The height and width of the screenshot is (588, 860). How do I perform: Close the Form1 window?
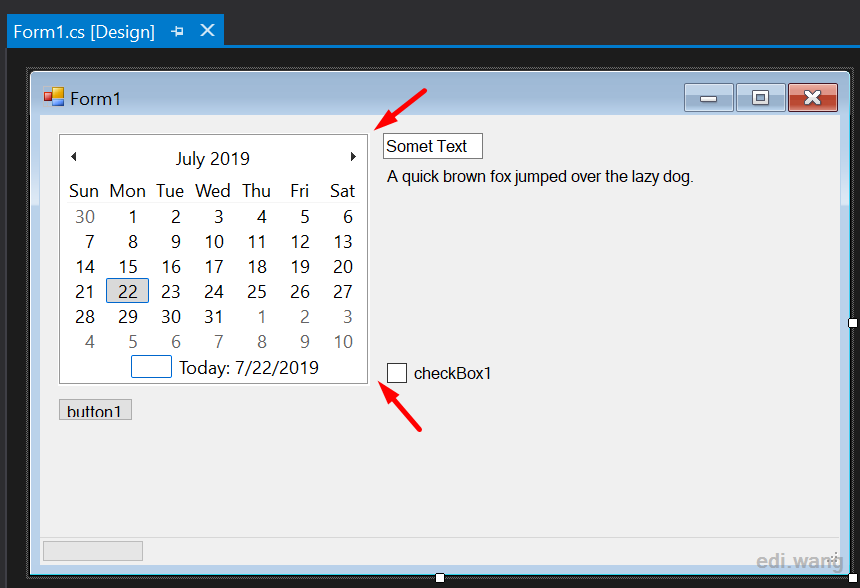pos(813,98)
